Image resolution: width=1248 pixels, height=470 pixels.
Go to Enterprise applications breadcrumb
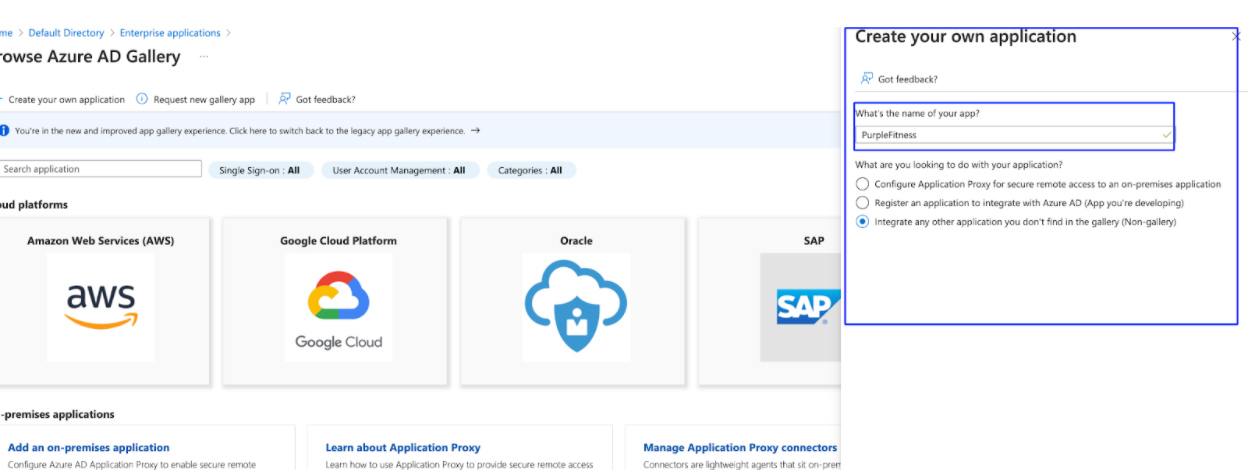pyautogui.click(x=170, y=33)
